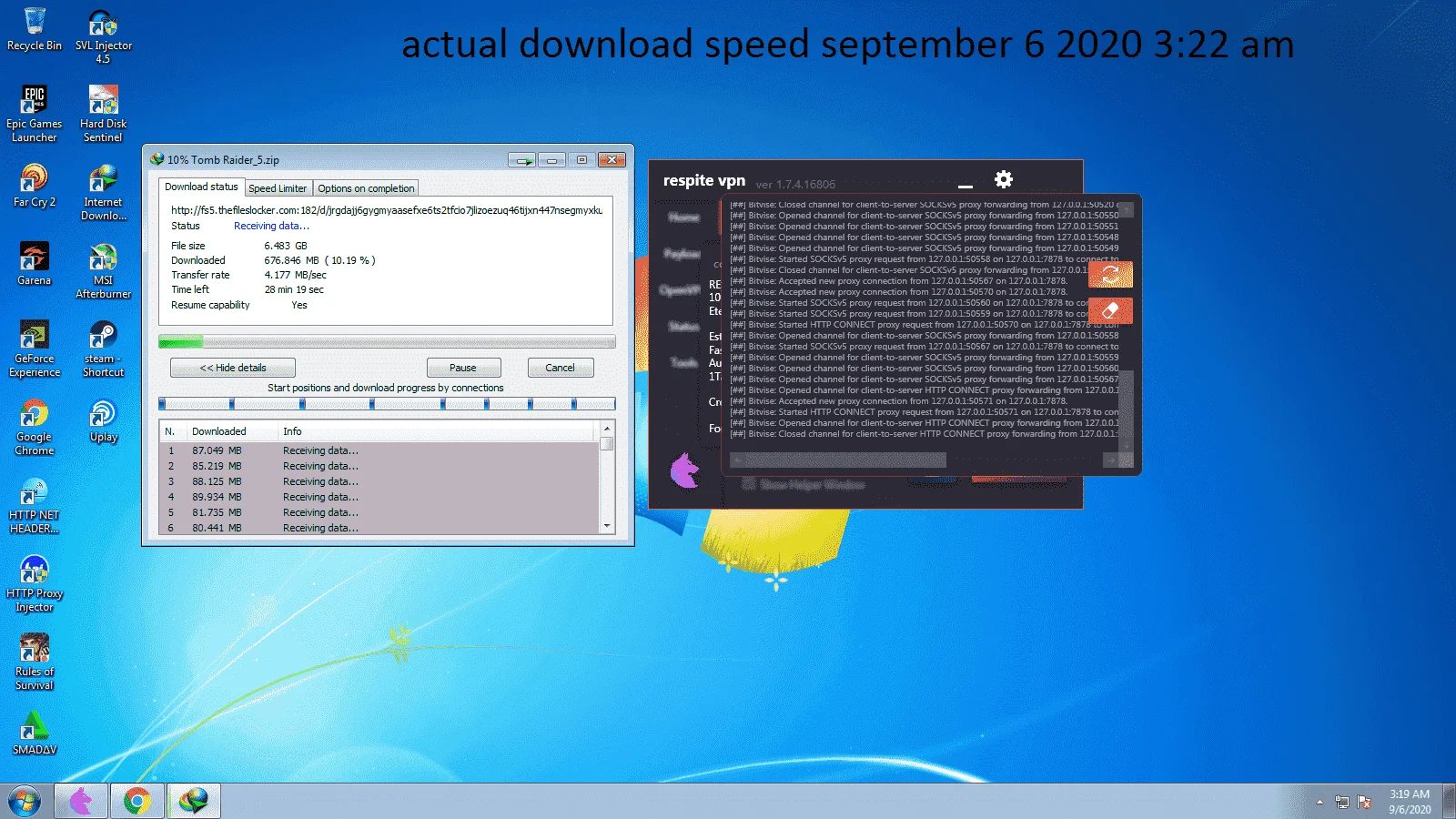Click the purple fox logo in respite vpn

684,470
